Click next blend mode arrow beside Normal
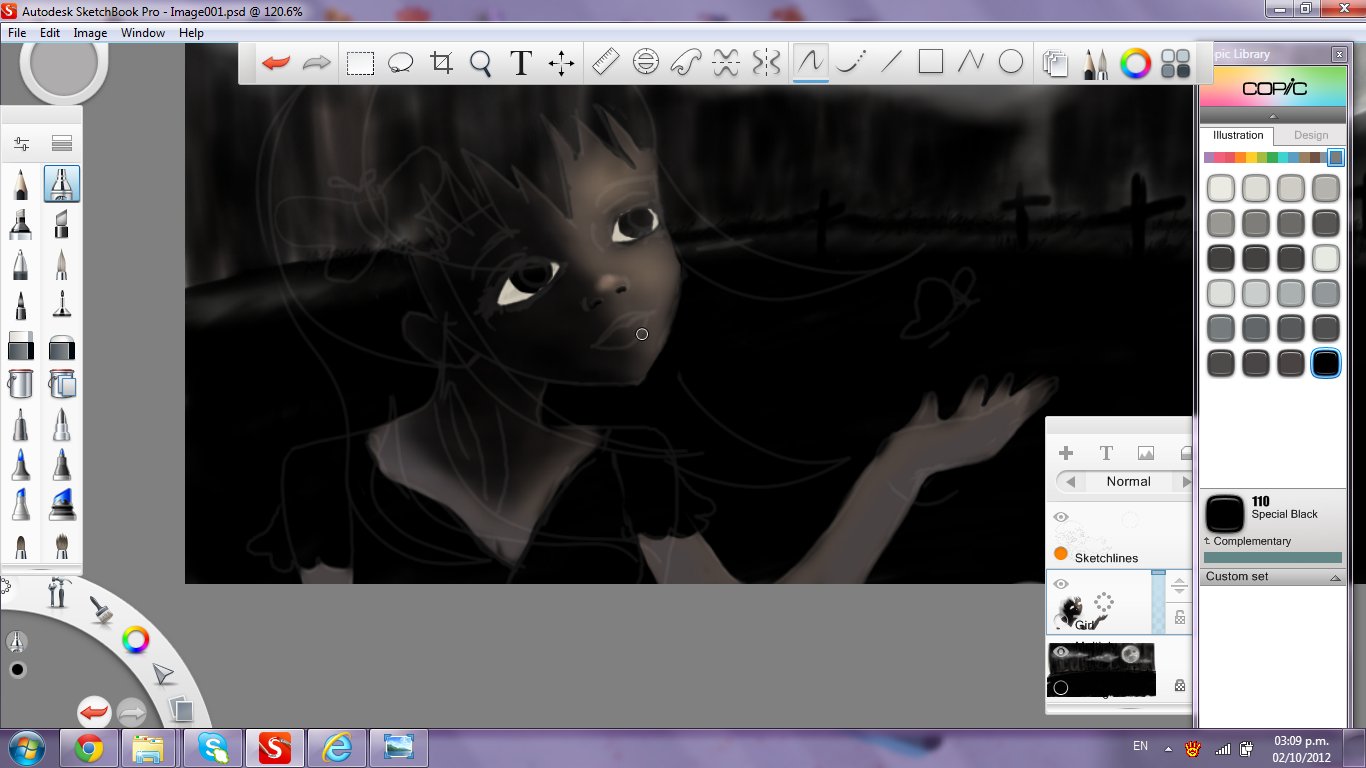Image resolution: width=1366 pixels, height=768 pixels. pos(1186,482)
